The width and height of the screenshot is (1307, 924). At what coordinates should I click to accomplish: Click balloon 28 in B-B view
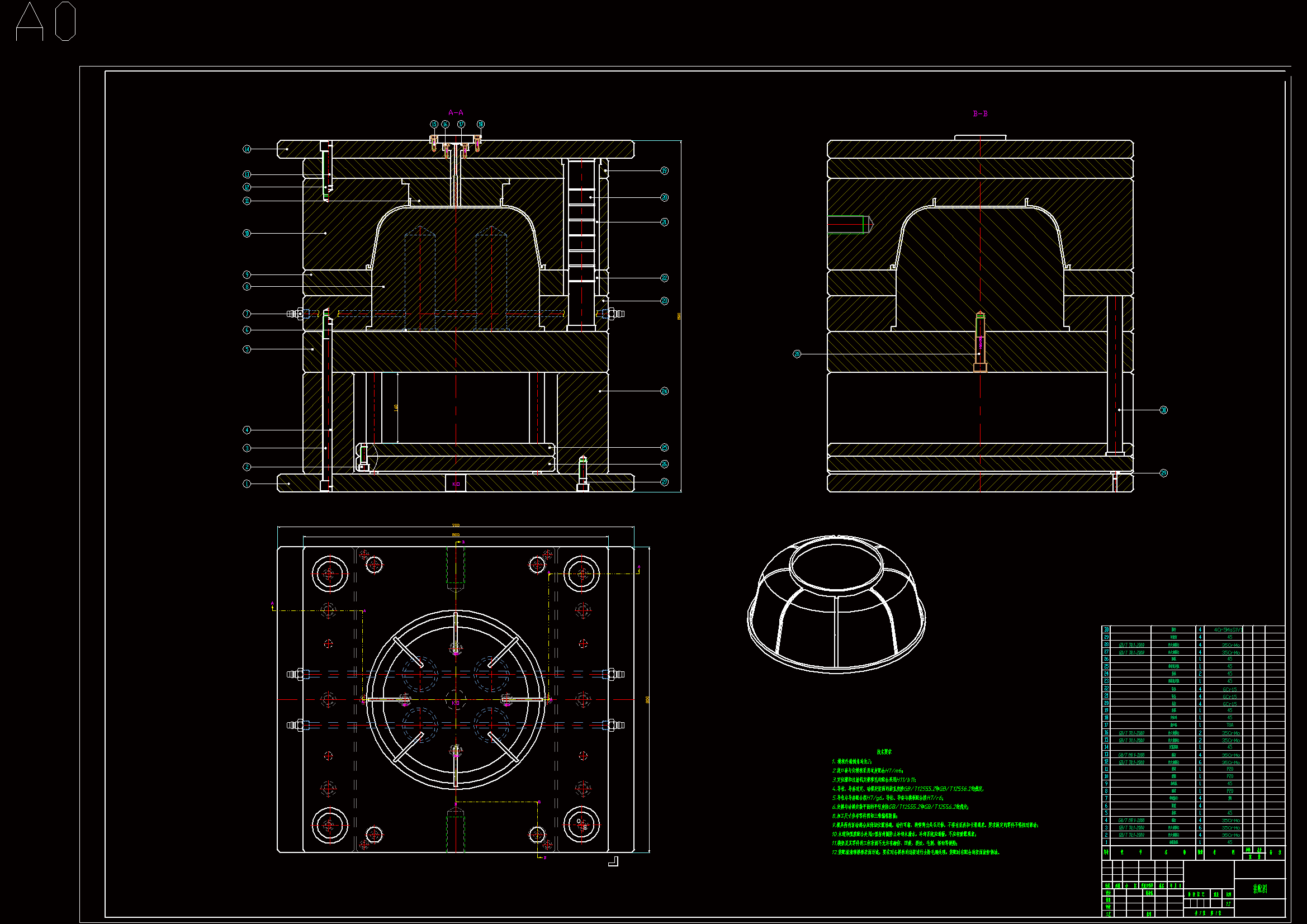[x=797, y=354]
